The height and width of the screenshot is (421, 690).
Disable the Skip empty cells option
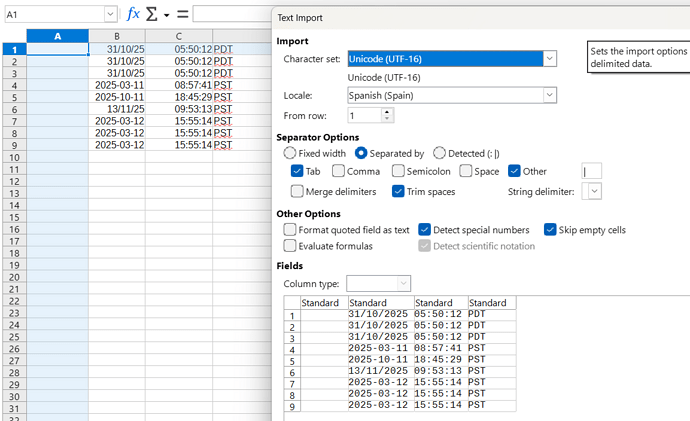(x=551, y=229)
